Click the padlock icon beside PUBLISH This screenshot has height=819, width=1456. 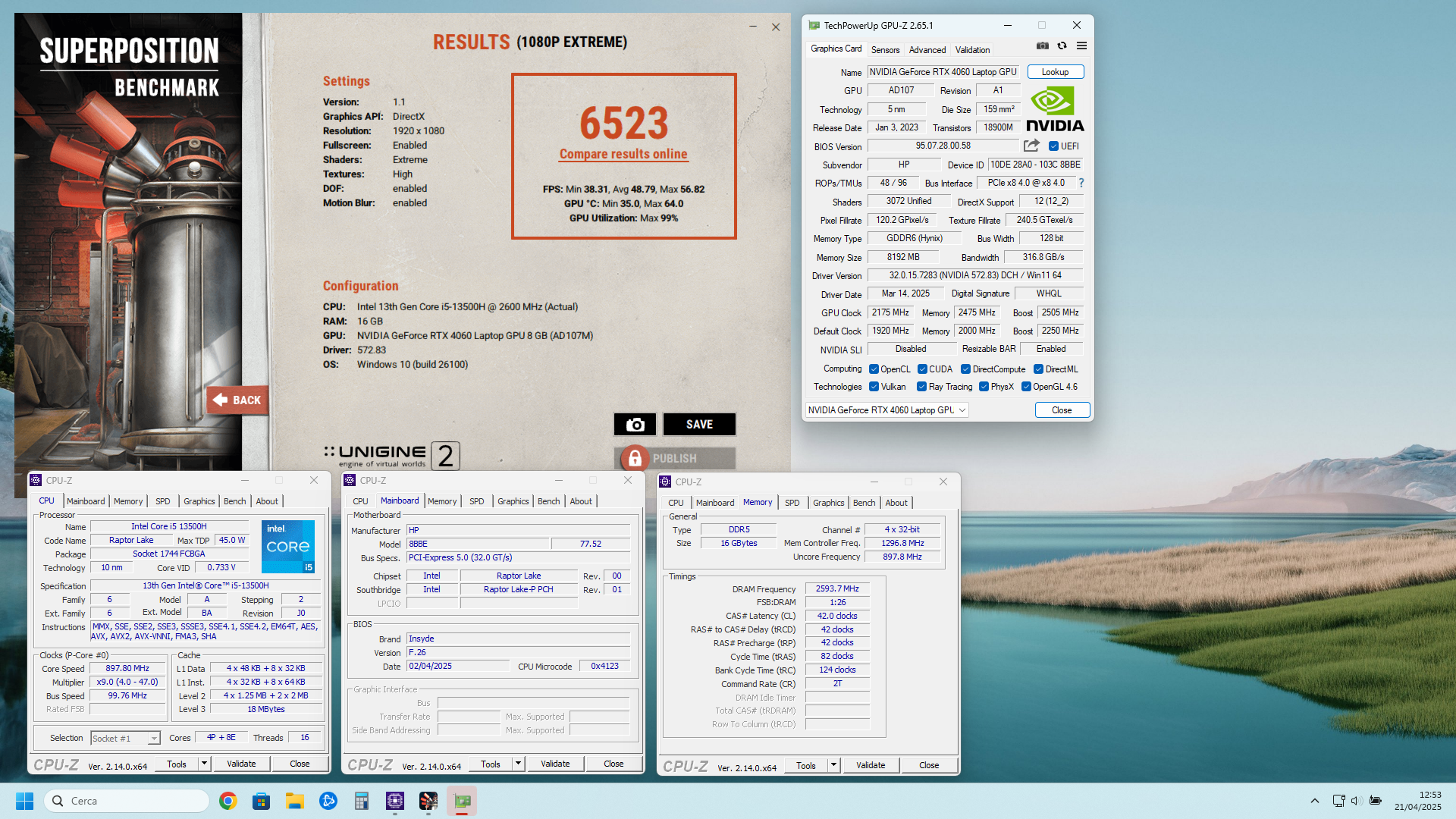point(635,459)
